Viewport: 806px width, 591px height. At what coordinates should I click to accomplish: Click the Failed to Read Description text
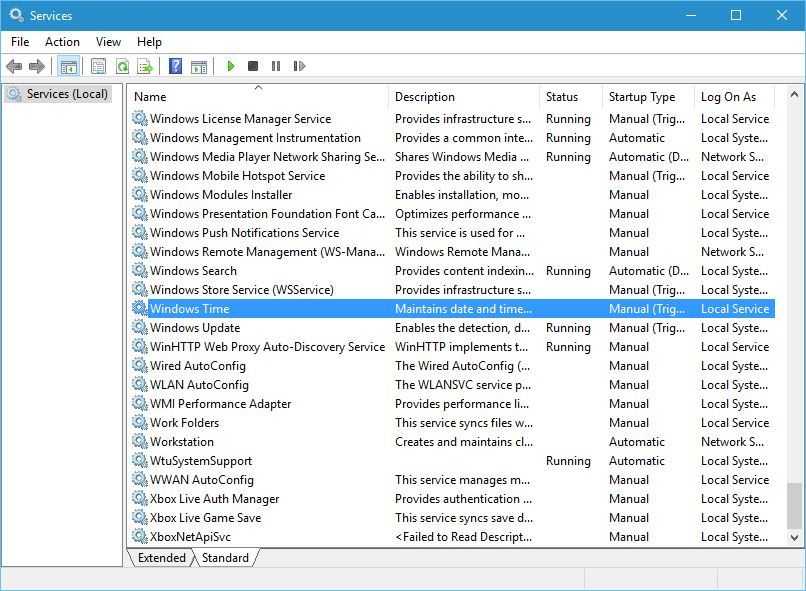(x=463, y=537)
